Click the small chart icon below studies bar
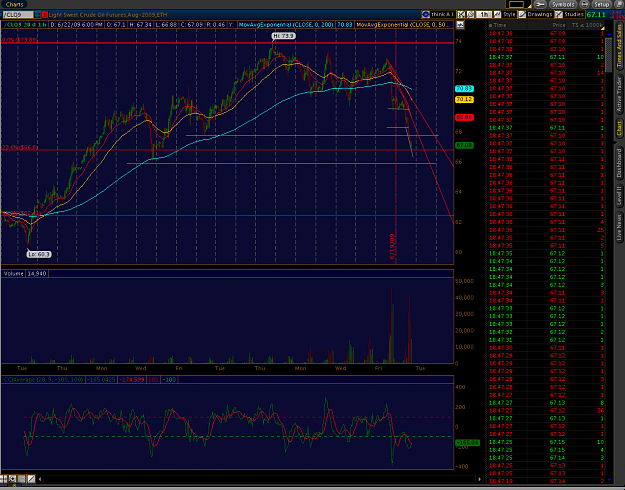Image resolution: width=625 pixels, height=490 pixels. 460,25
